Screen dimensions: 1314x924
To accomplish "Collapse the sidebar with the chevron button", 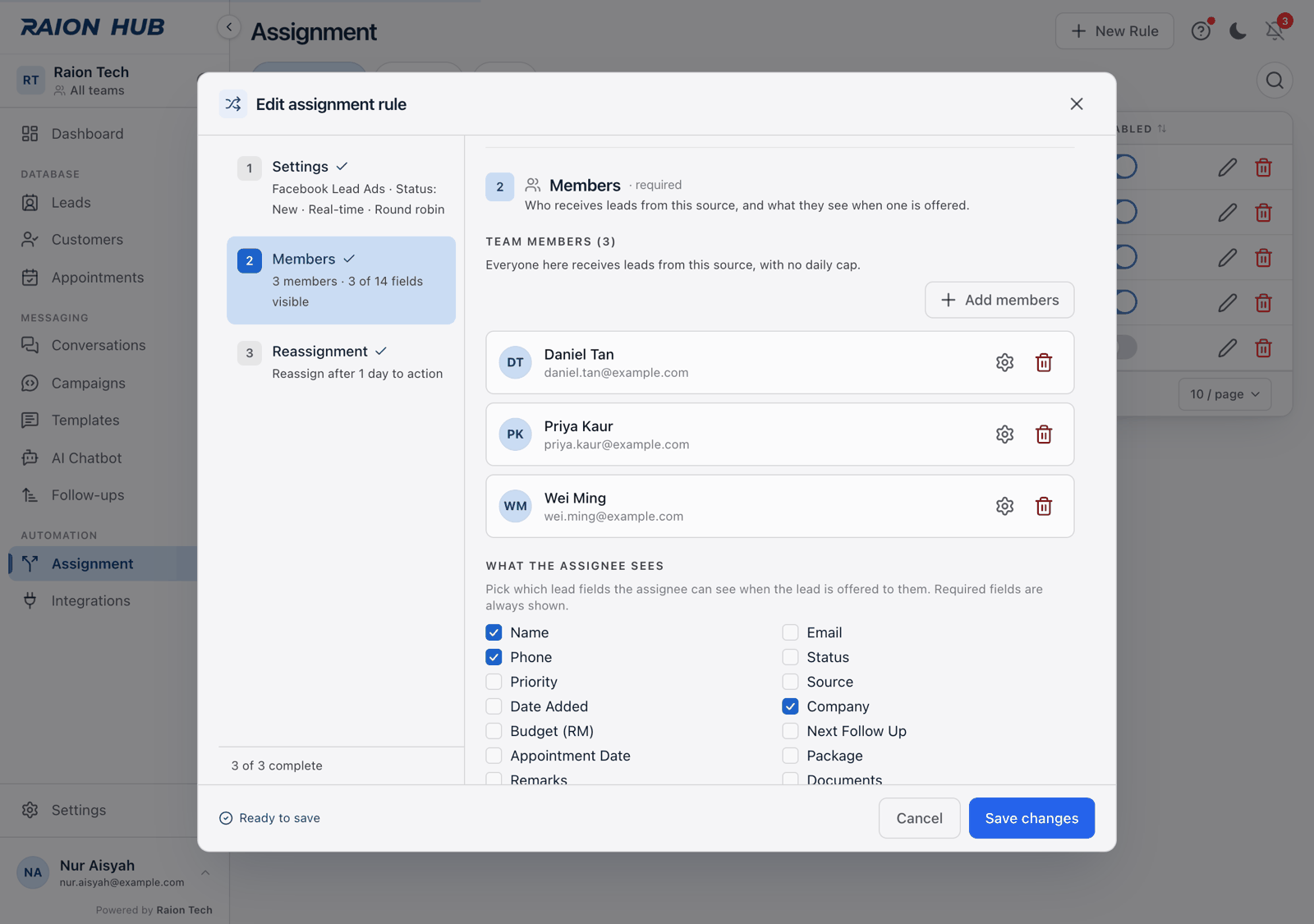I will pos(229,27).
